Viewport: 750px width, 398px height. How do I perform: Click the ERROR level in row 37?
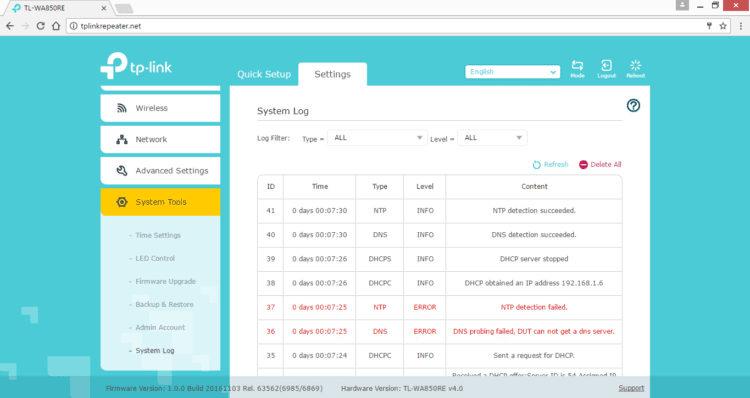point(425,307)
